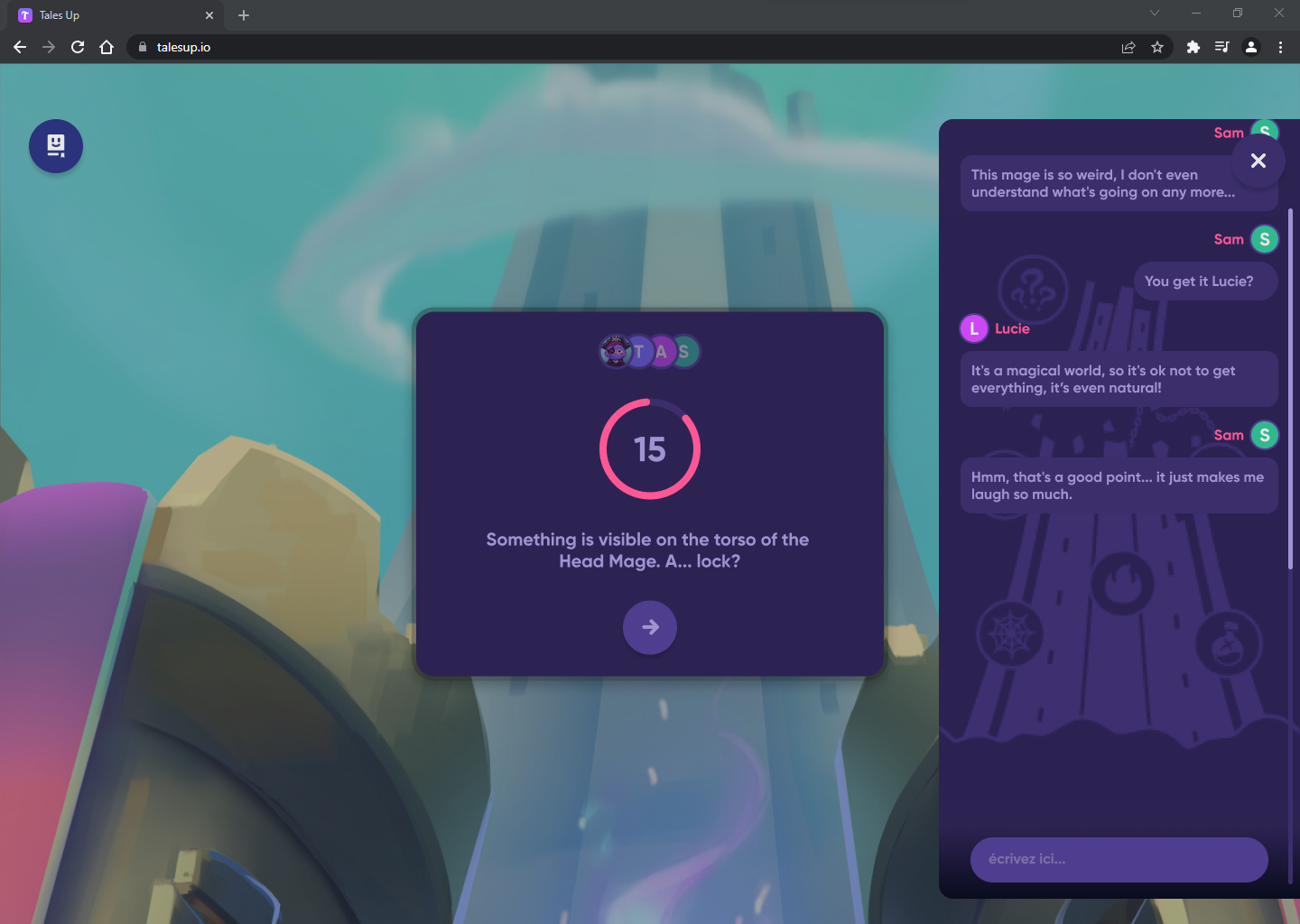
Task: Open the avatar panel in the top-left corner
Action: pos(55,145)
